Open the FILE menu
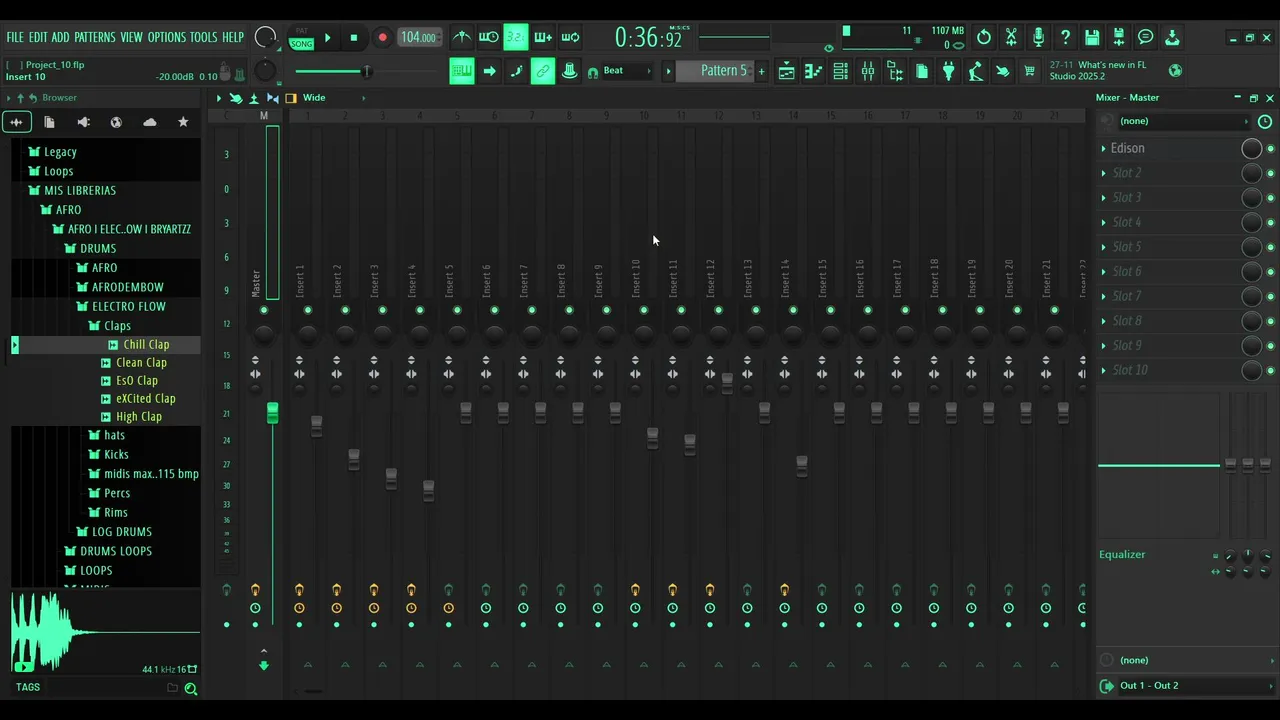 click(x=15, y=38)
